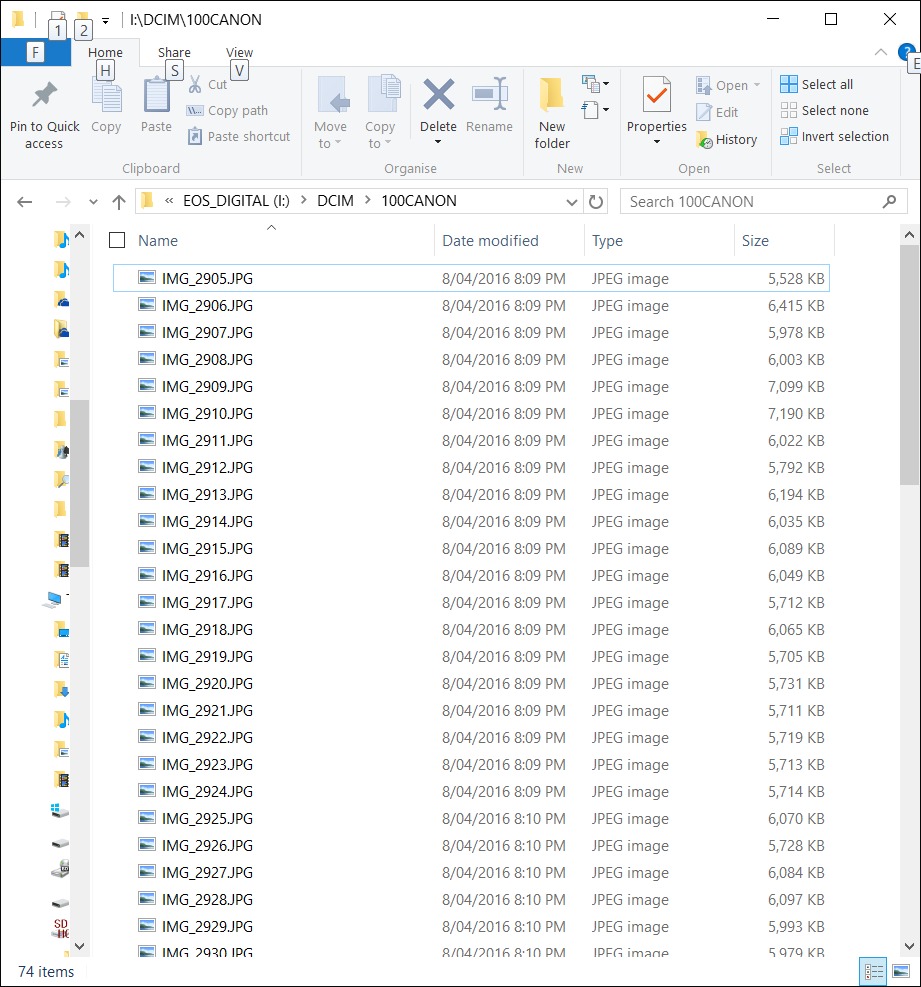Click Select all in the ribbon

click(x=816, y=84)
